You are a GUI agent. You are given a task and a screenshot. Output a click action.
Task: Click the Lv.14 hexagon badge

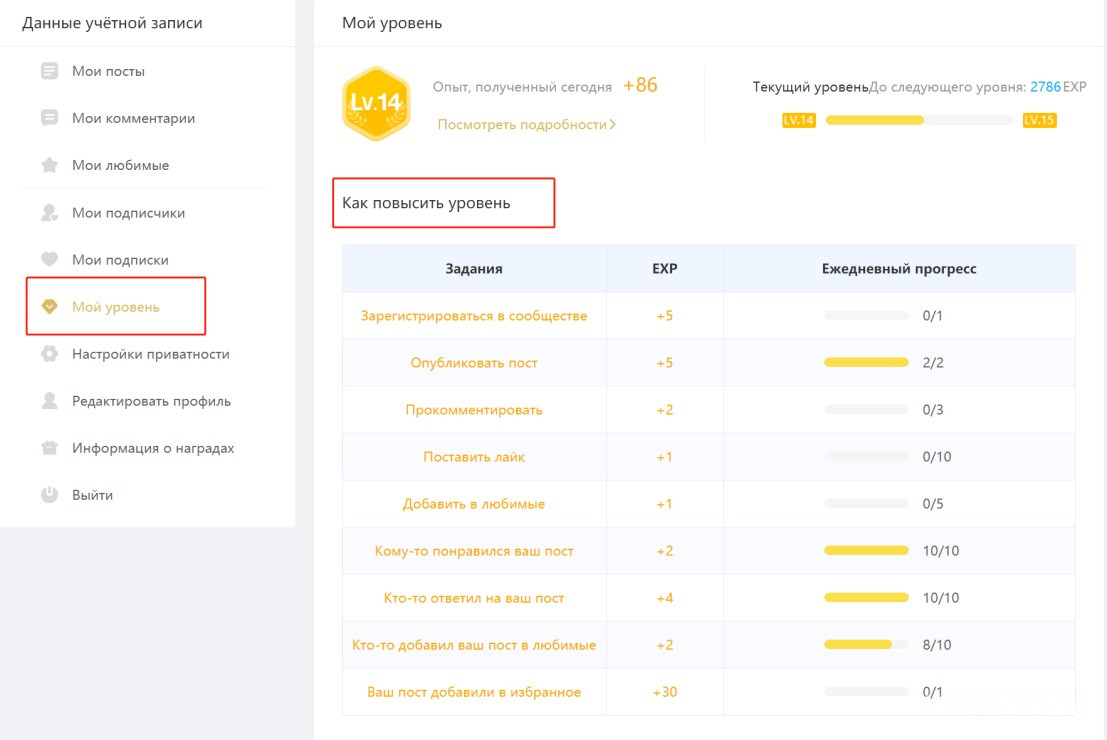[x=376, y=103]
